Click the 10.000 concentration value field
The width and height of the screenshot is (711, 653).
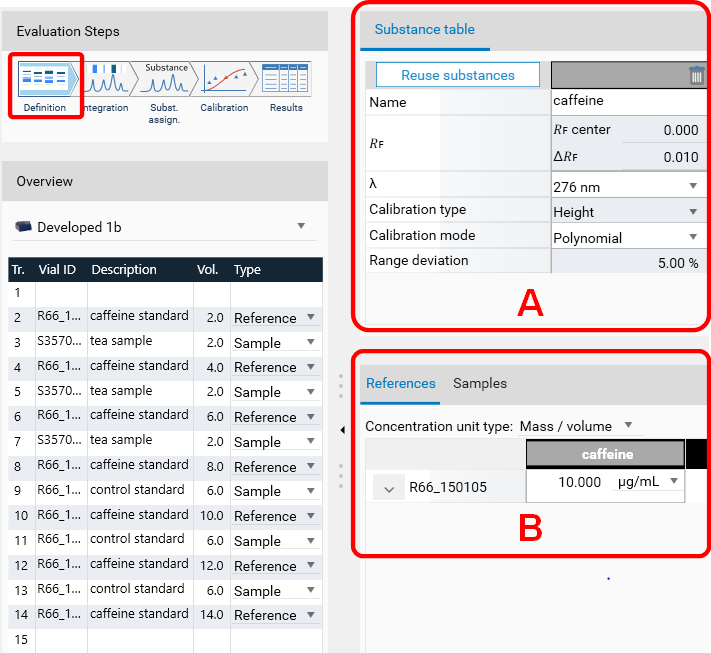pos(568,482)
